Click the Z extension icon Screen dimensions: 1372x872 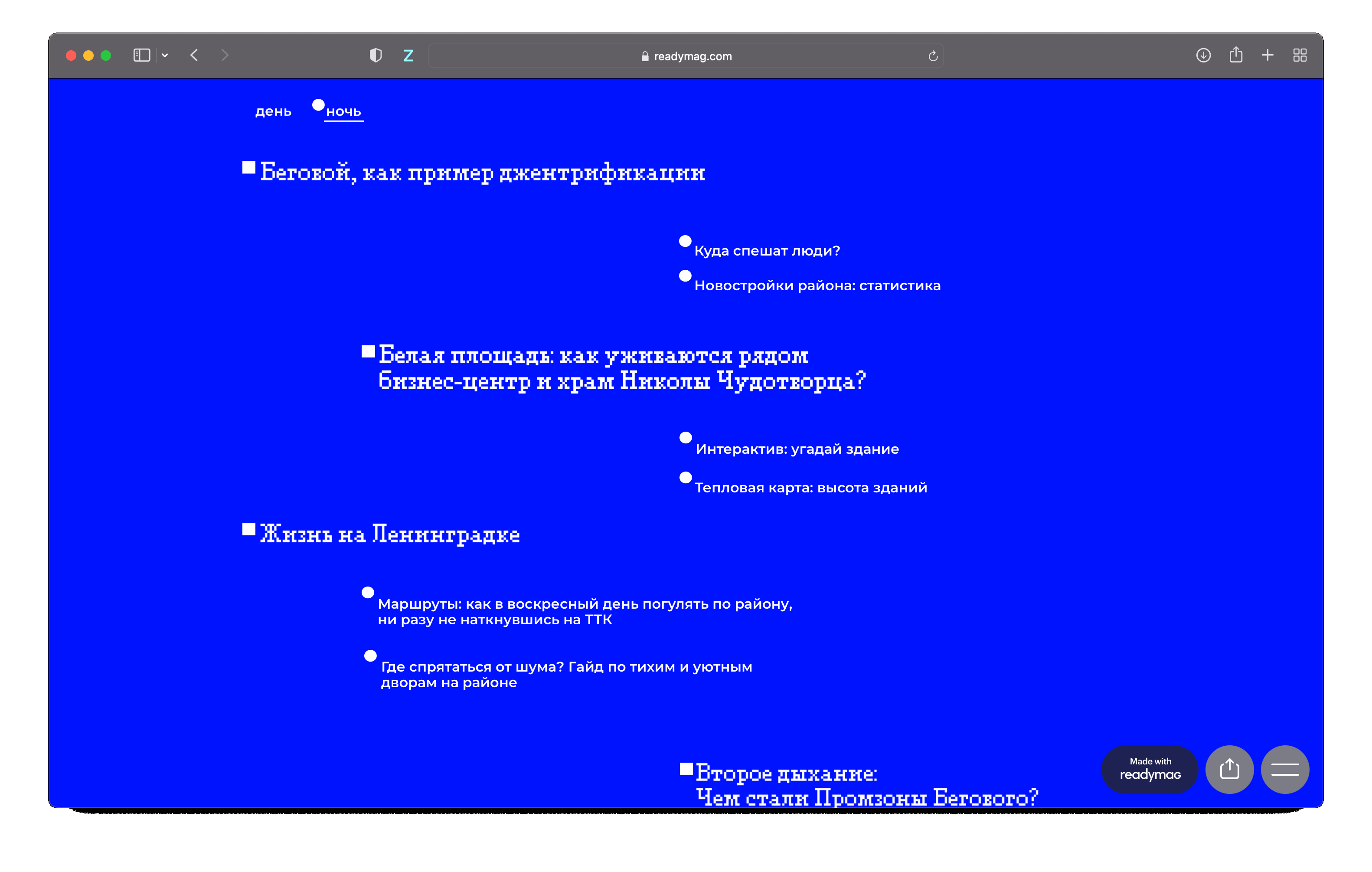pos(408,55)
